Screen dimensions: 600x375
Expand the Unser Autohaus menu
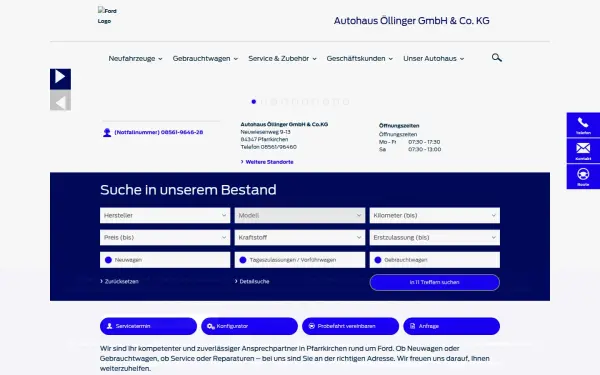(434, 59)
